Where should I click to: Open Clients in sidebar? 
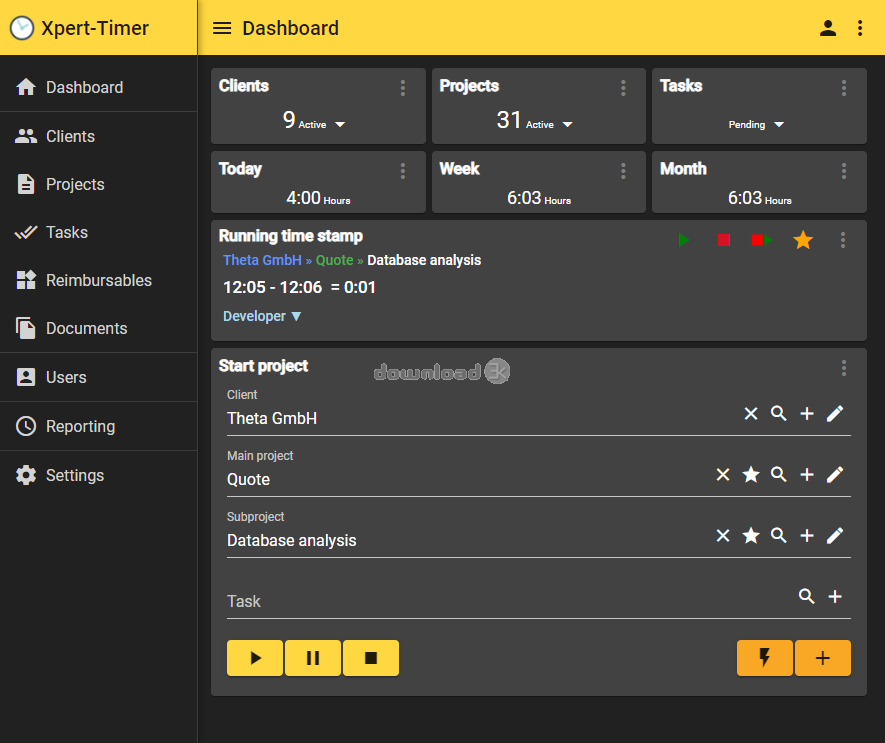(x=99, y=137)
